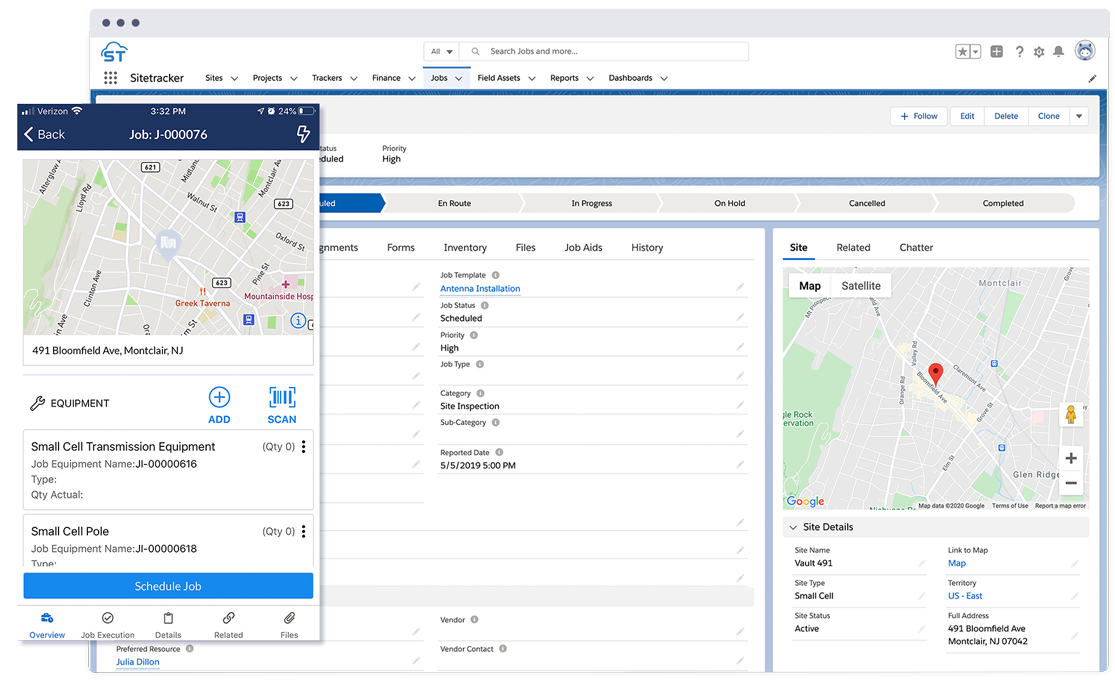Open the Job Aids tab
Viewport: 1115px width, 682px height.
click(x=583, y=247)
